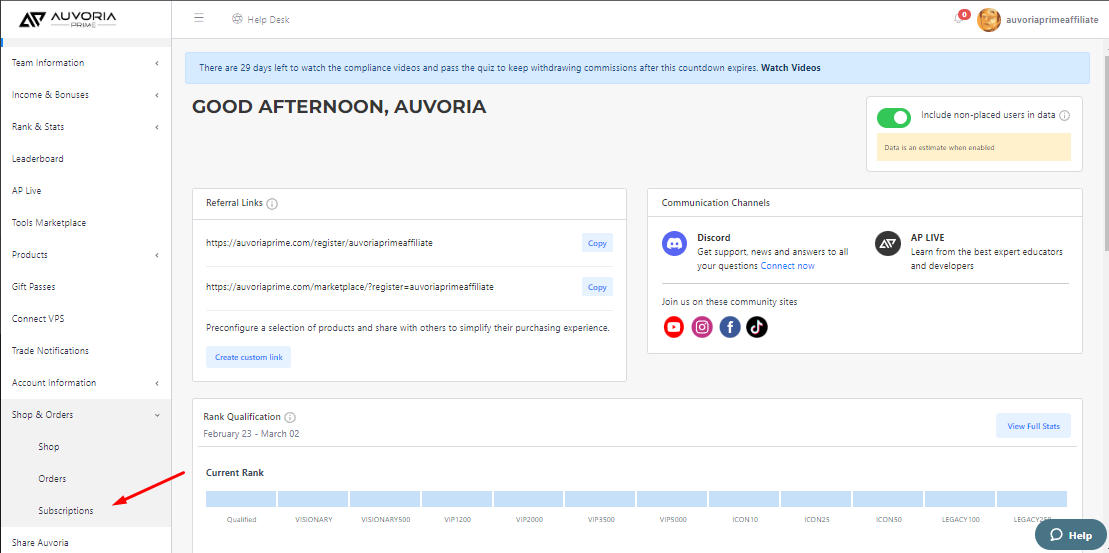Collapse the Shop & Orders section
This screenshot has height=553, width=1109.
point(86,415)
